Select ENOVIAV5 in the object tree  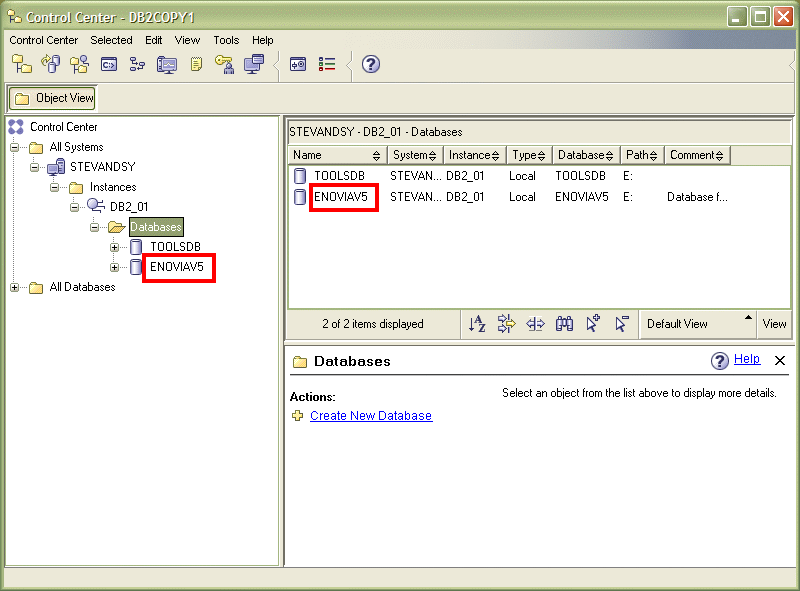coord(177,267)
